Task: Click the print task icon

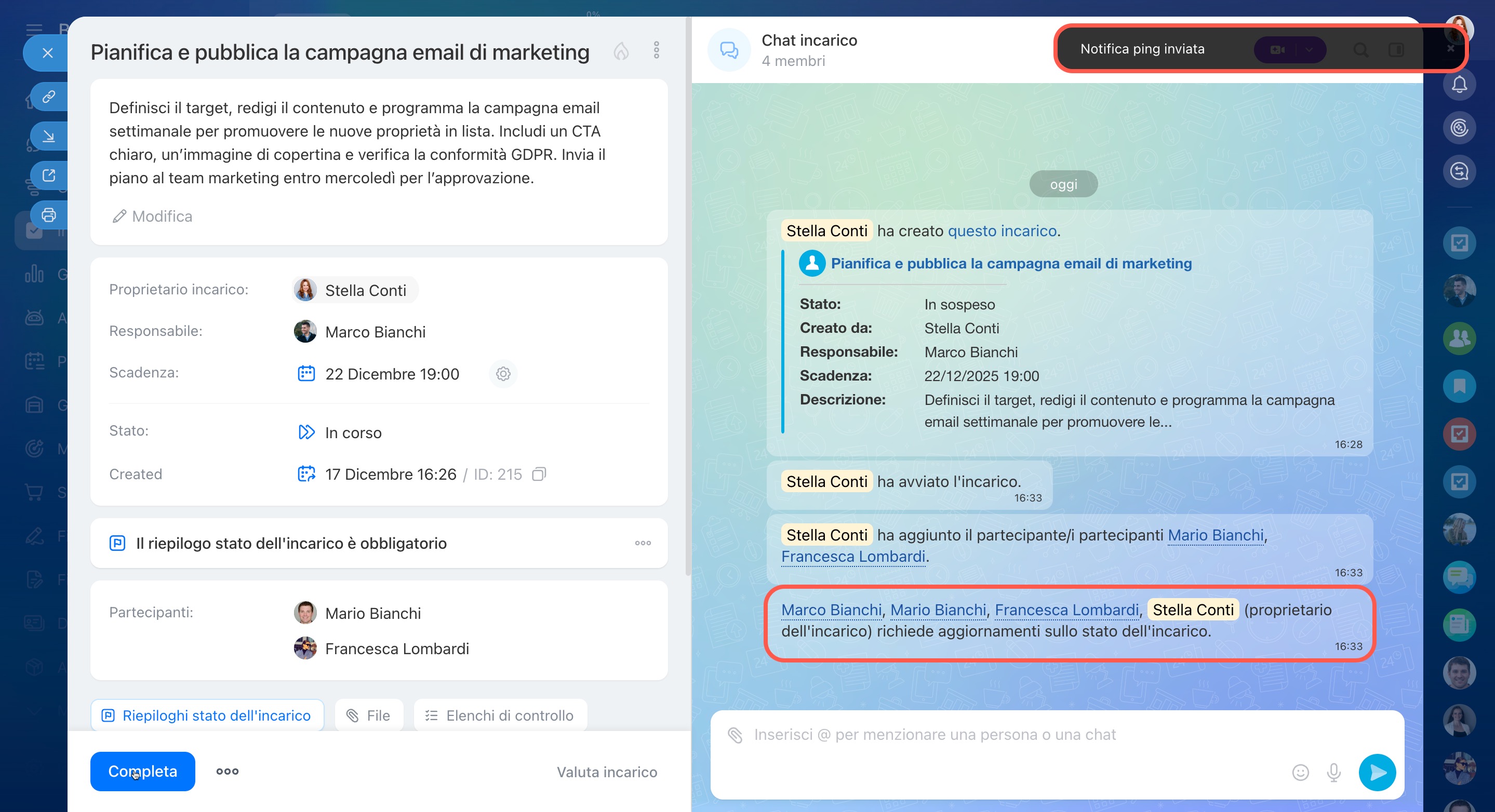Action: point(49,215)
